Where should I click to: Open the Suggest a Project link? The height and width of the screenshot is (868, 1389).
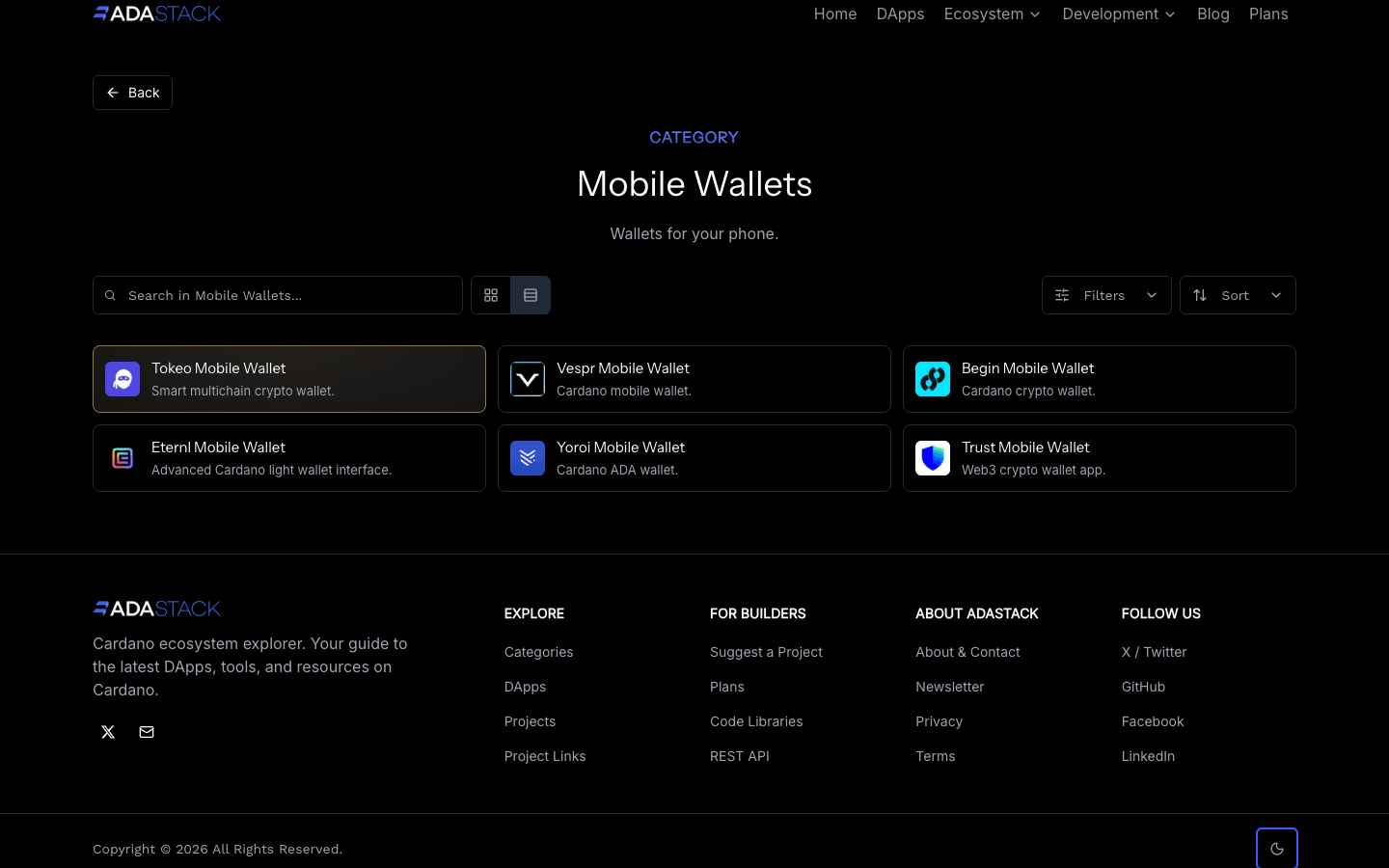point(766,652)
